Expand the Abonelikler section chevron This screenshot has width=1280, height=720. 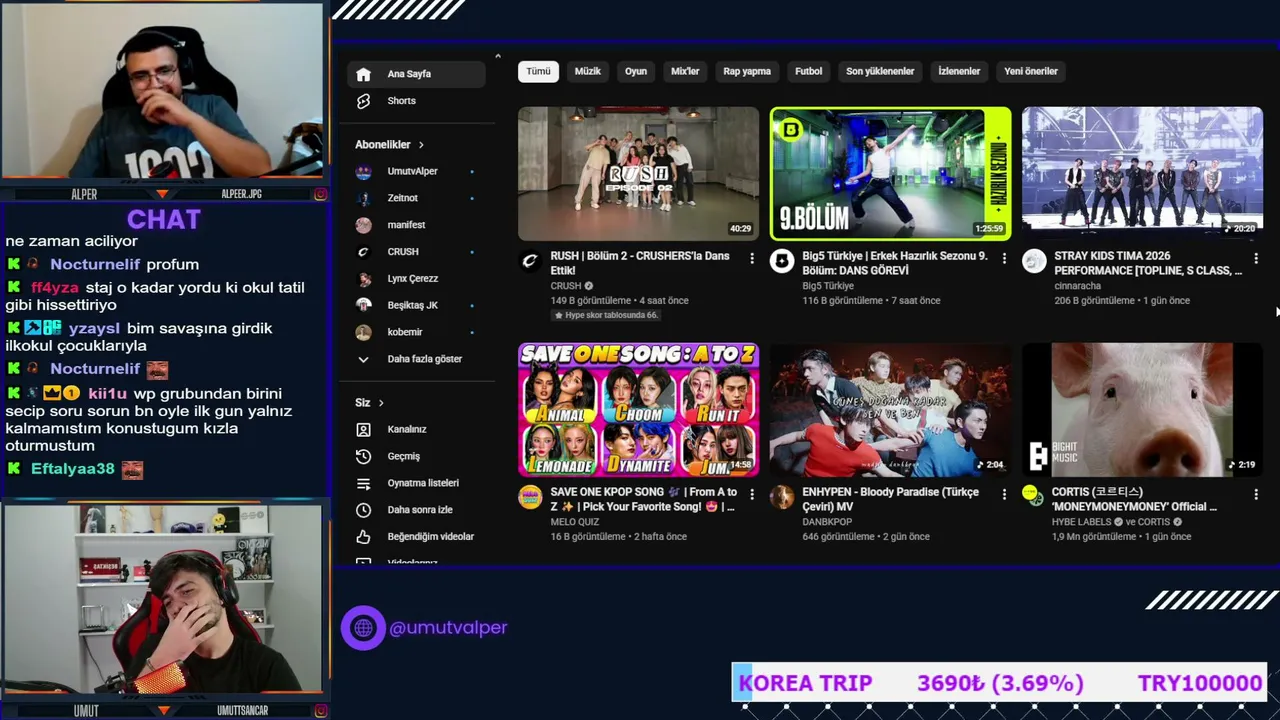[x=421, y=145]
